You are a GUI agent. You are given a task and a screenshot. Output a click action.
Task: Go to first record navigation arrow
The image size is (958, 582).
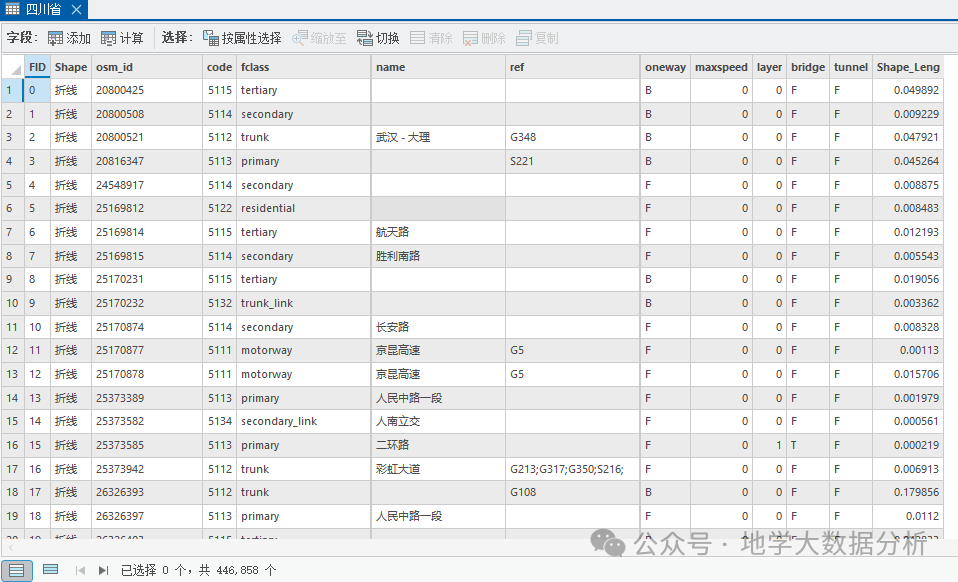pos(80,570)
